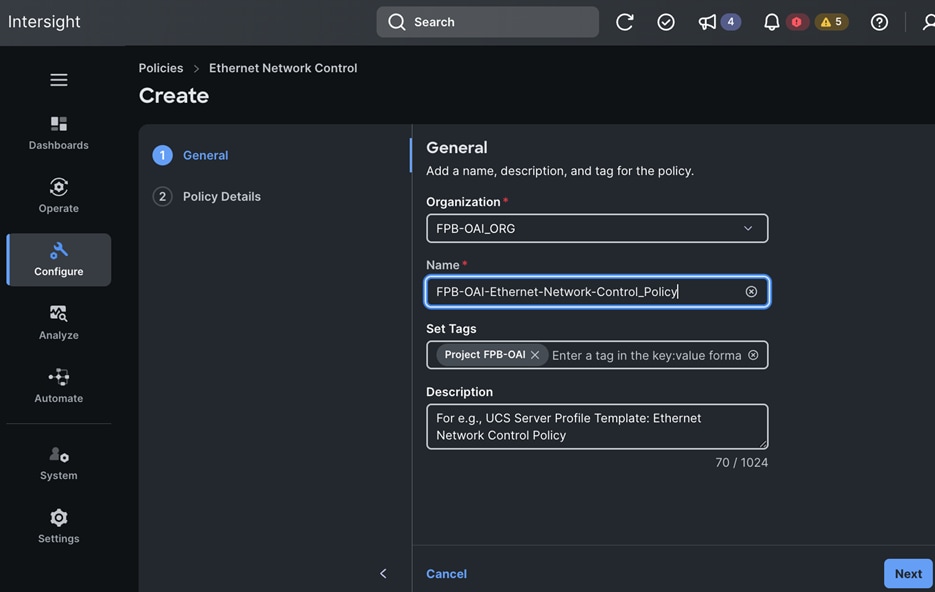Clear the Name field text
935x592 pixels.
(751, 292)
